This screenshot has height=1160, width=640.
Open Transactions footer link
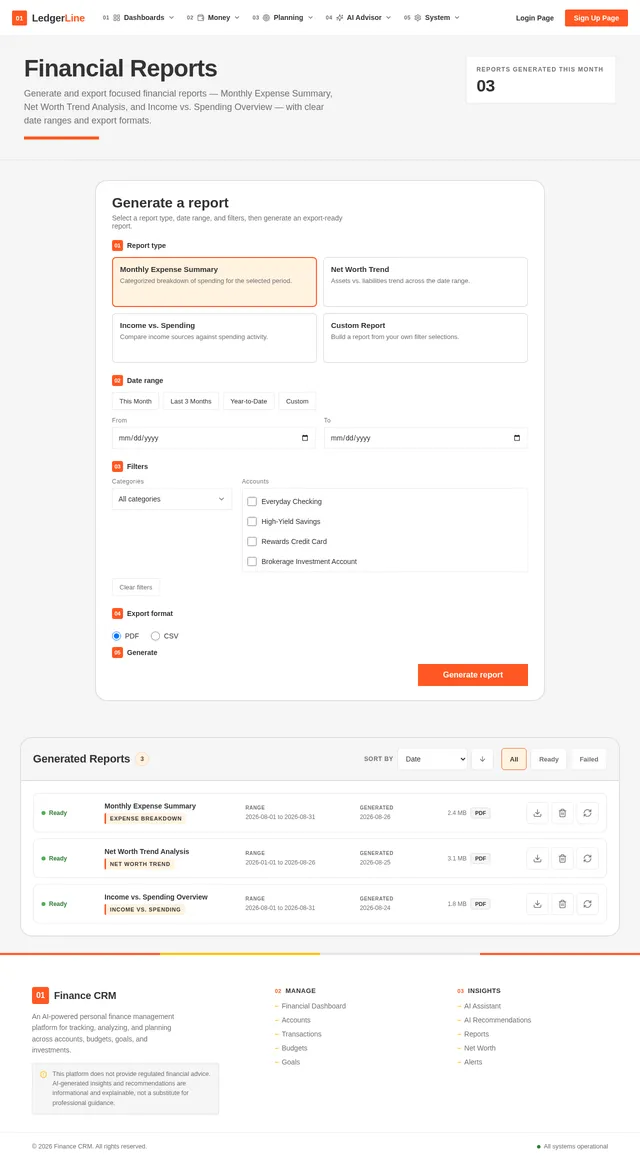302,1034
